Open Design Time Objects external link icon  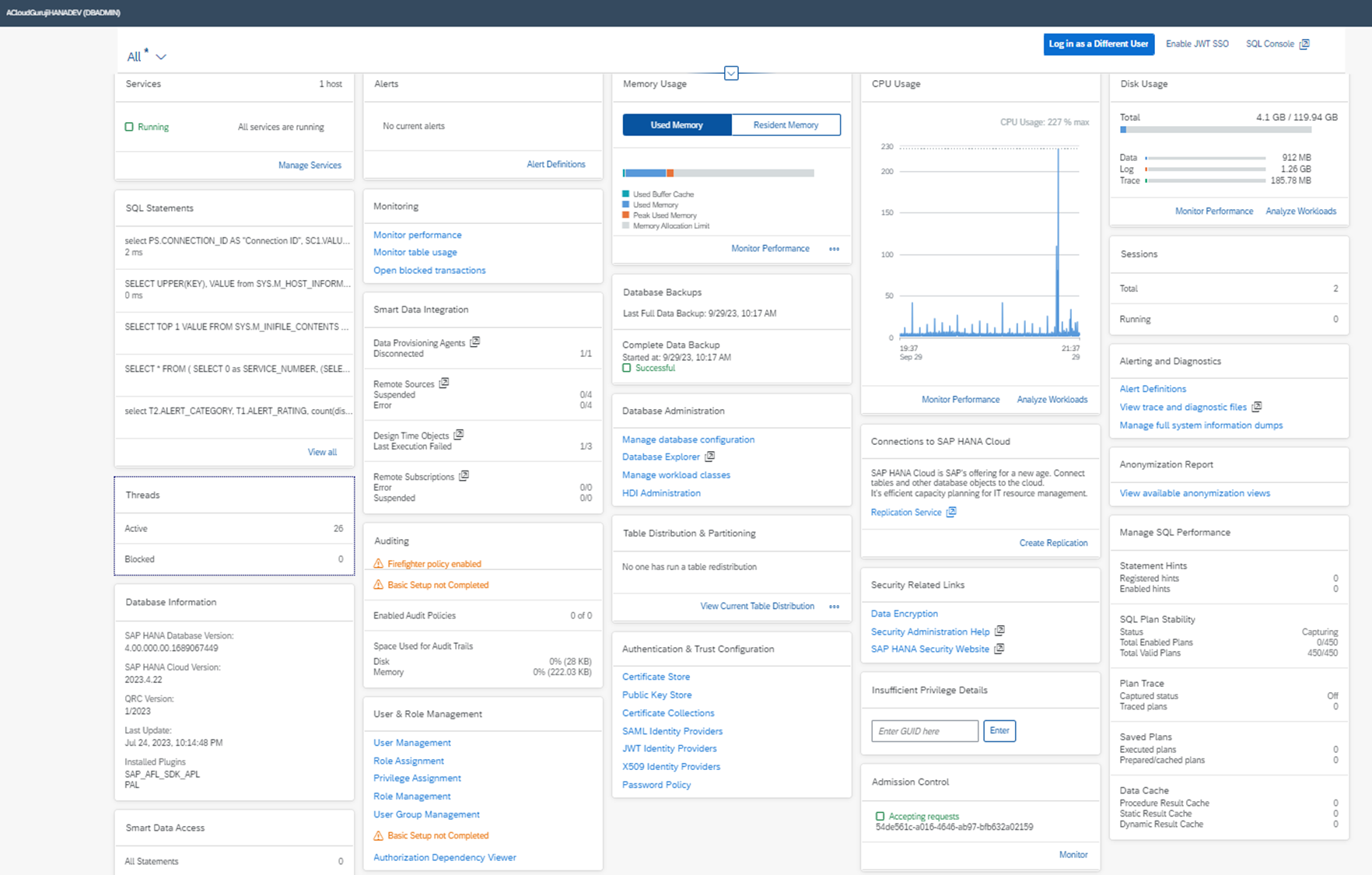pos(459,435)
